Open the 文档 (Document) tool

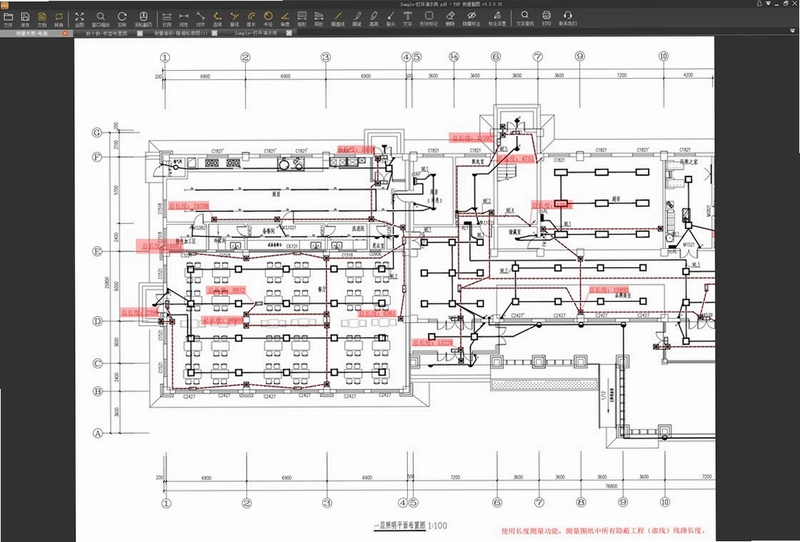(42, 19)
